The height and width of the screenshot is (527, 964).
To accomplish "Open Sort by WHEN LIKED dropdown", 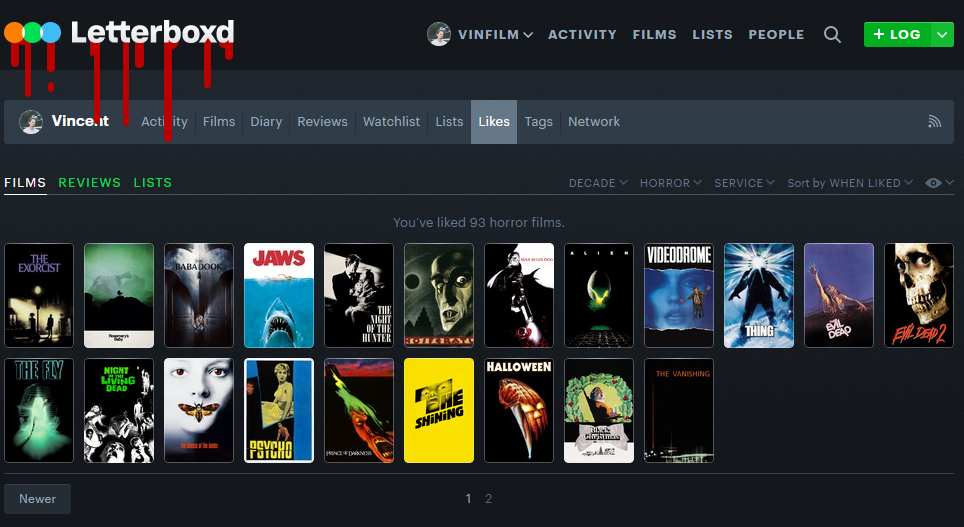I will coord(850,183).
